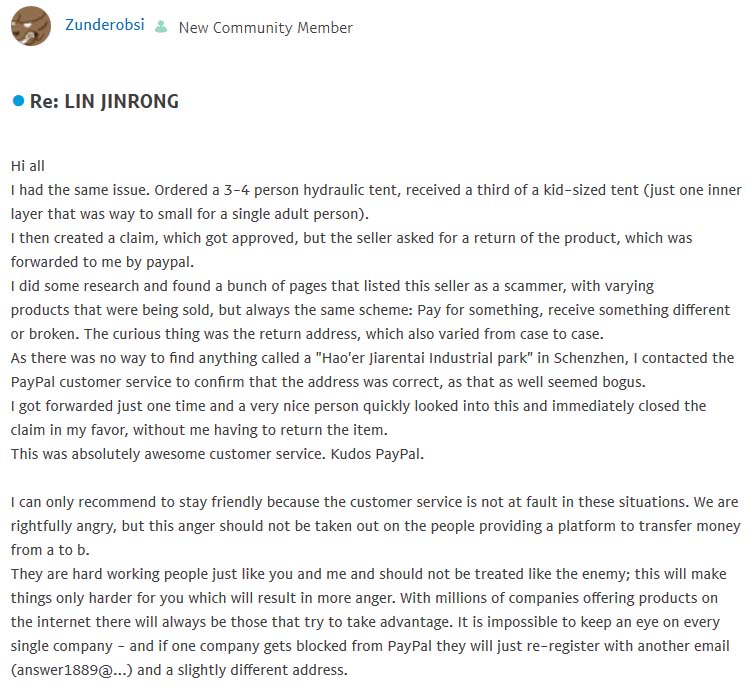Click the line 'I got forwarded just one time'
Viewport: 755px width, 687px height.
[x=110, y=406]
